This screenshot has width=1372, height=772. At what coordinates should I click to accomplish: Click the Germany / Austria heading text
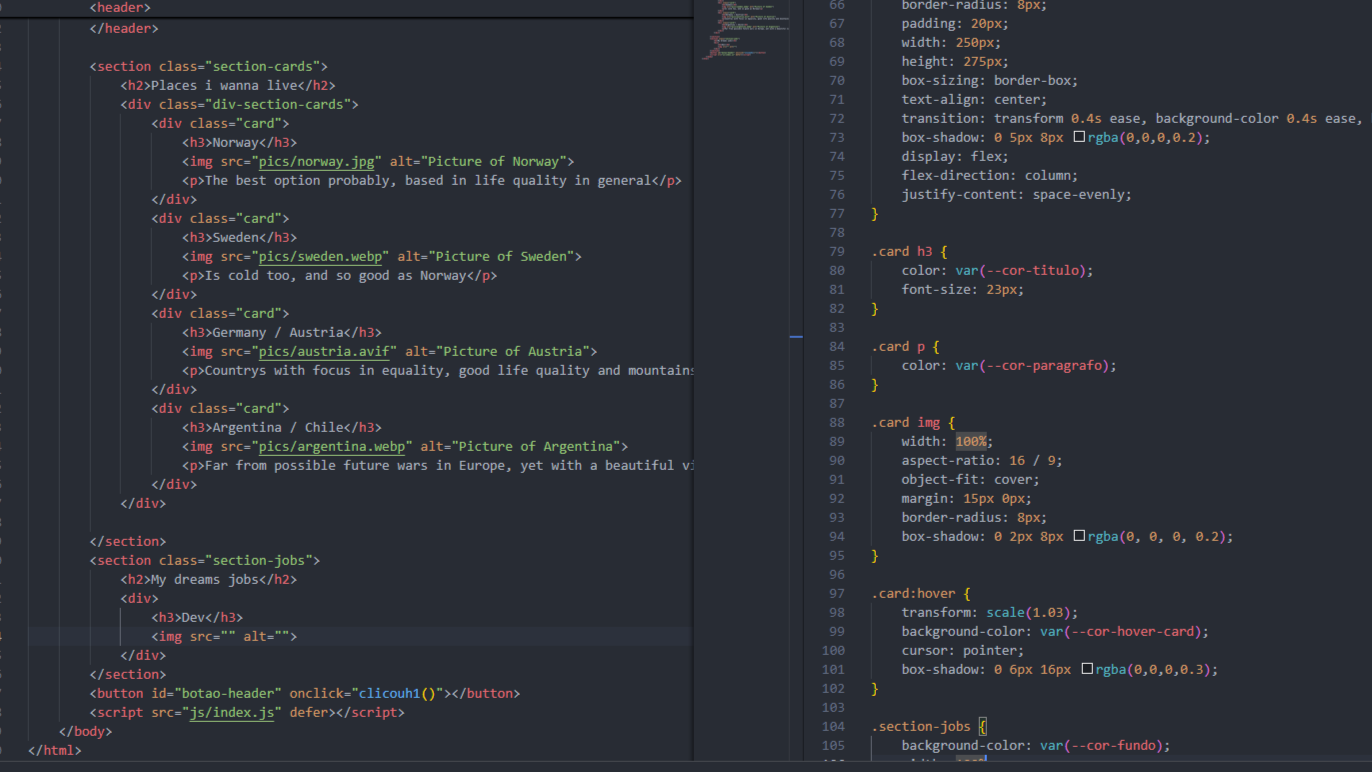coord(278,332)
